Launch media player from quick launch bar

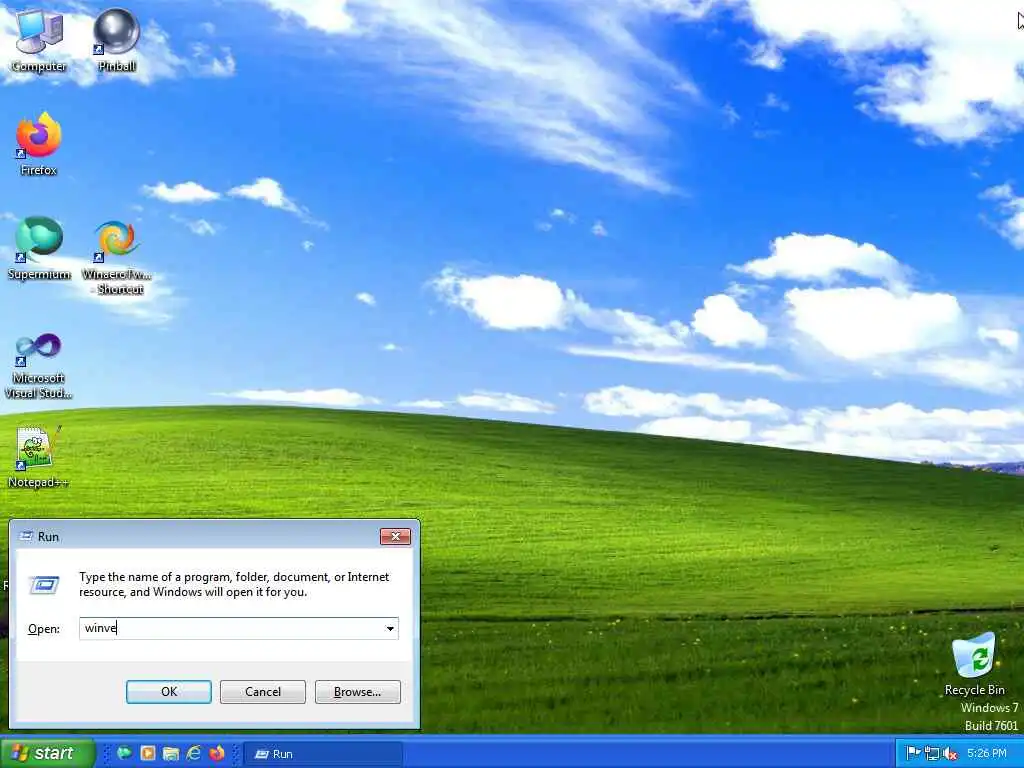pyautogui.click(x=148, y=753)
